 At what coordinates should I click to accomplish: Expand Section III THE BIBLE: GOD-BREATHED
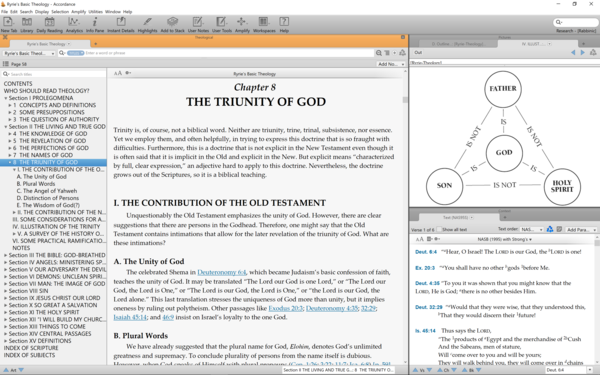click(x=6, y=255)
